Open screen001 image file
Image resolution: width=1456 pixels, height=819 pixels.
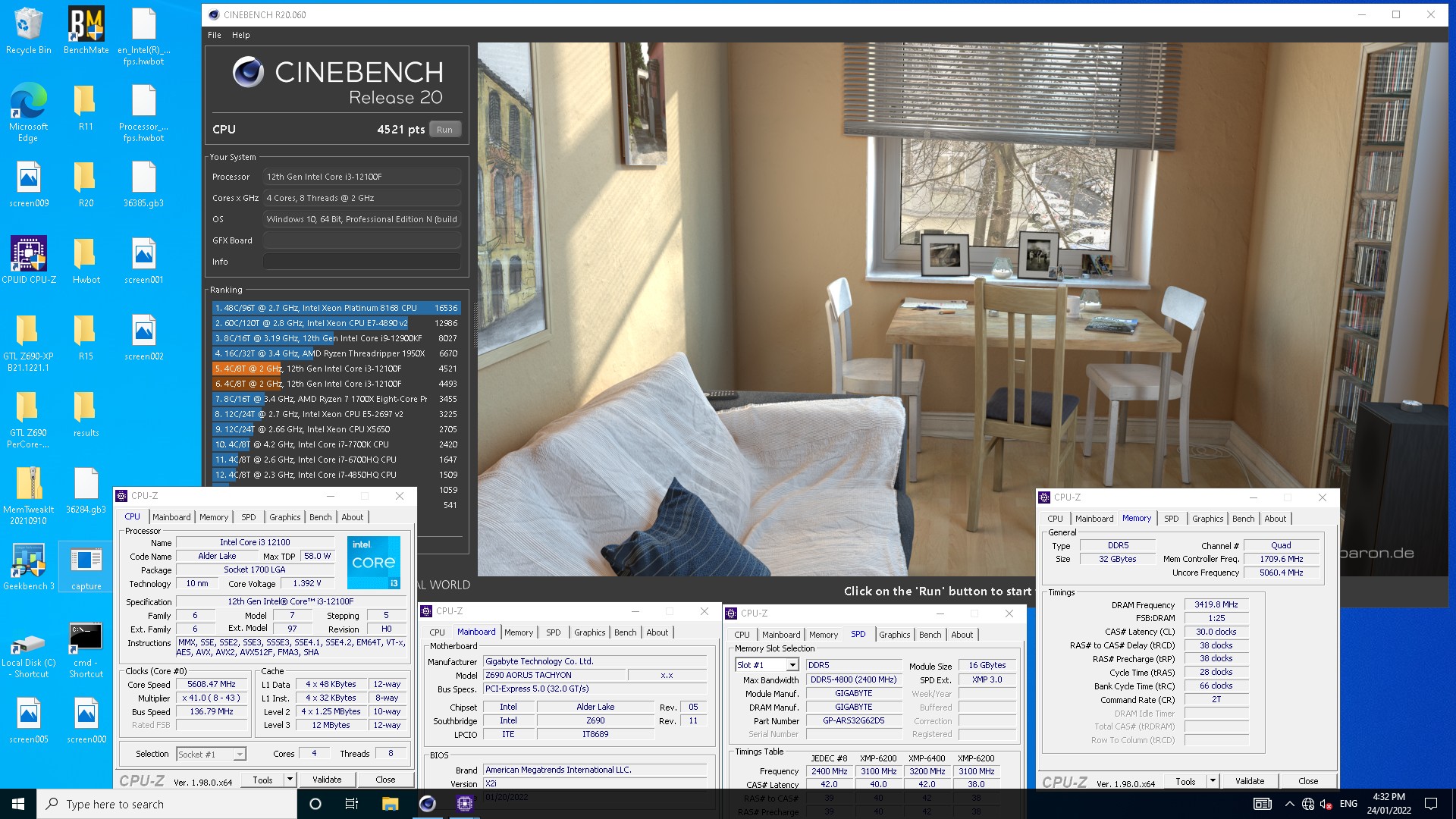(143, 260)
